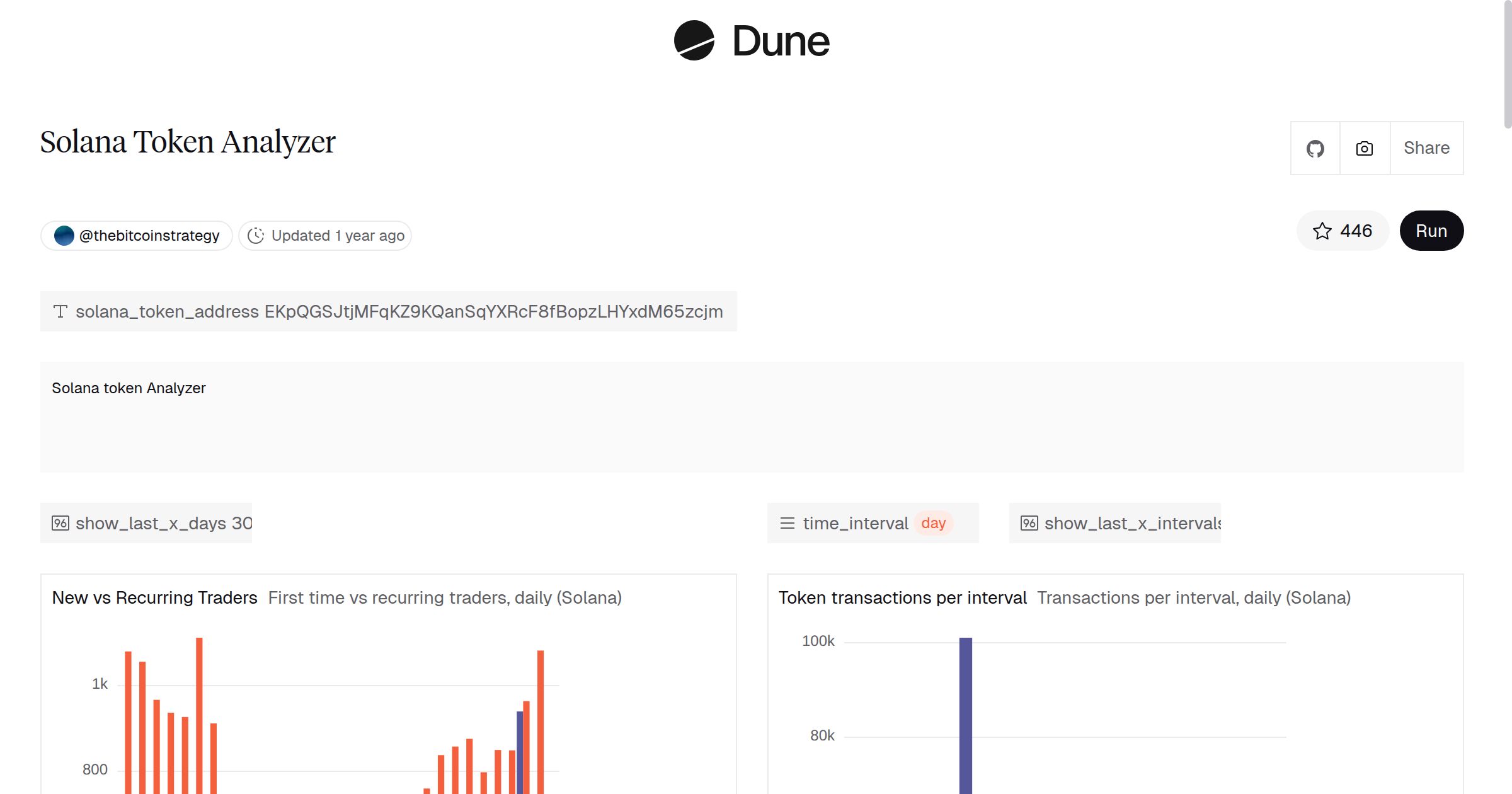Screen dimensions: 1512x794
Task: Star the dashboard via the star icon
Action: tap(1322, 231)
